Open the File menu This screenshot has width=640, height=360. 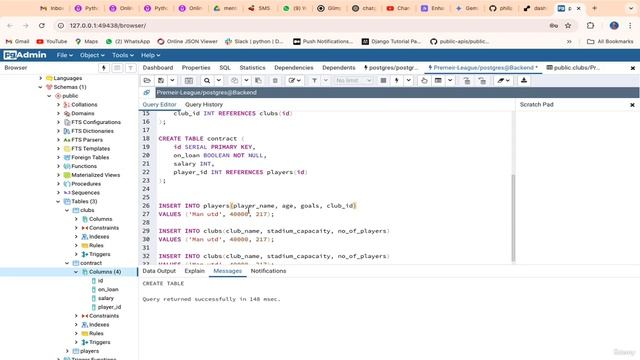pos(64,55)
